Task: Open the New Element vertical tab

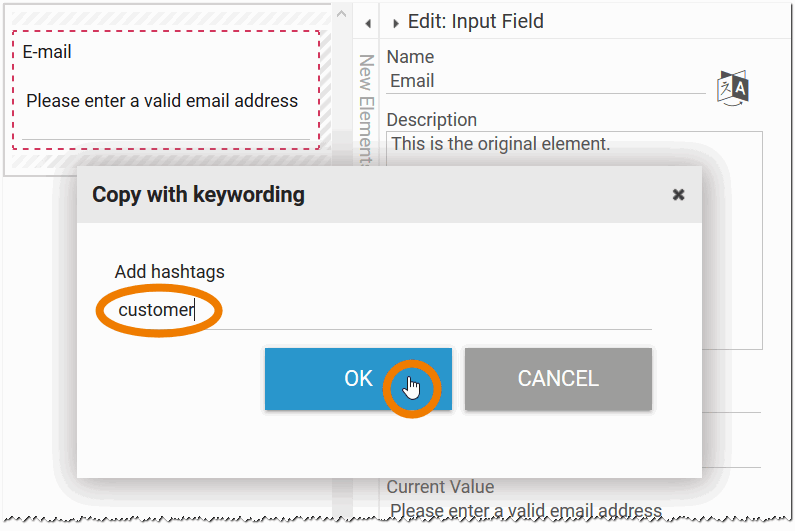Action: tap(365, 108)
